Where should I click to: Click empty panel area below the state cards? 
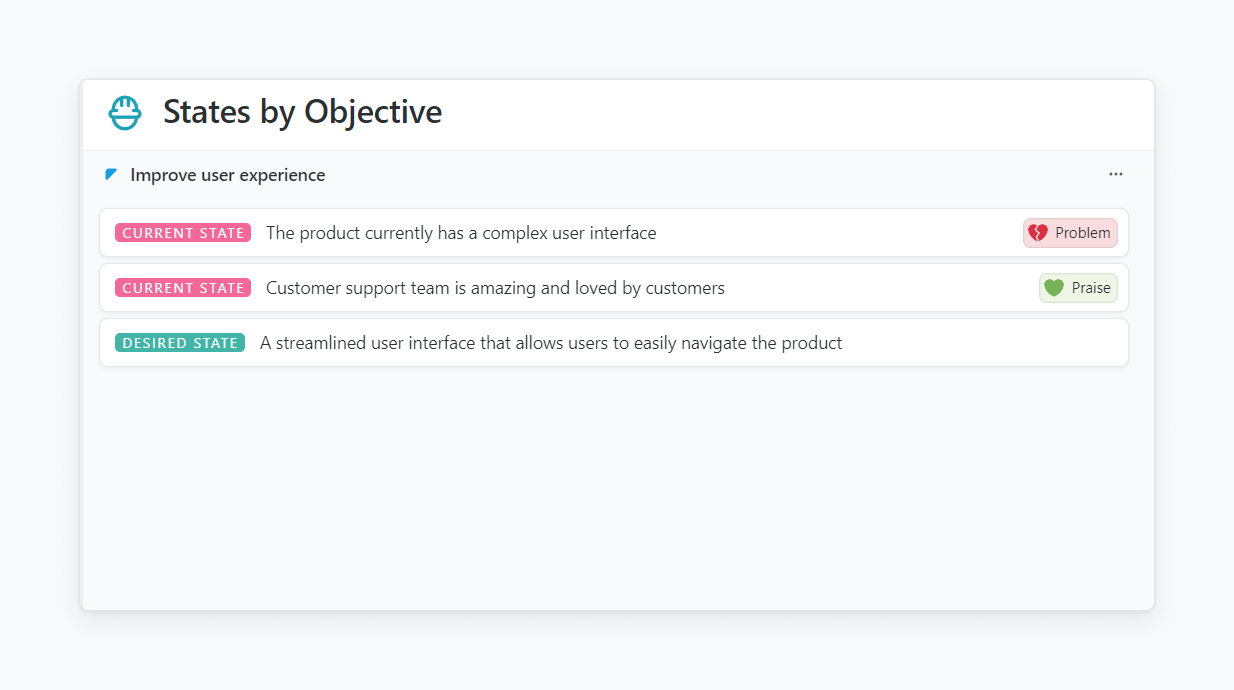[x=615, y=490]
